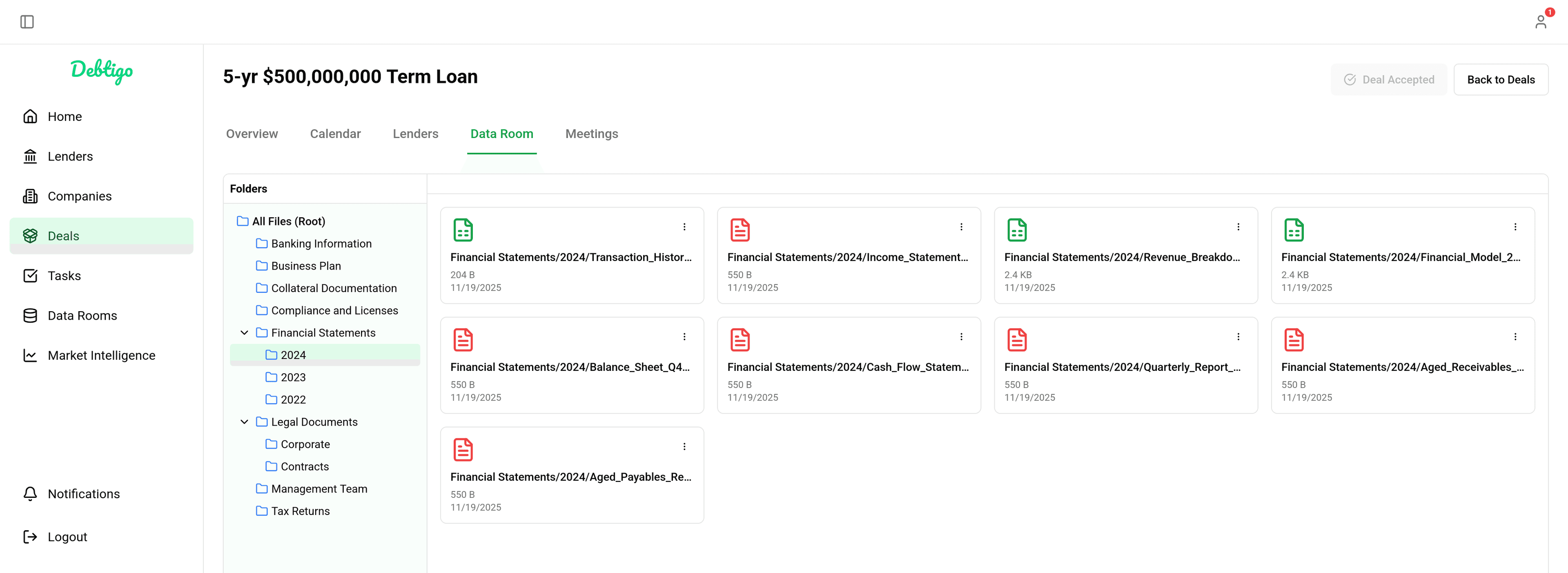Screen dimensions: 1568x573
Task: Switch to the Overview tab
Action: [252, 134]
